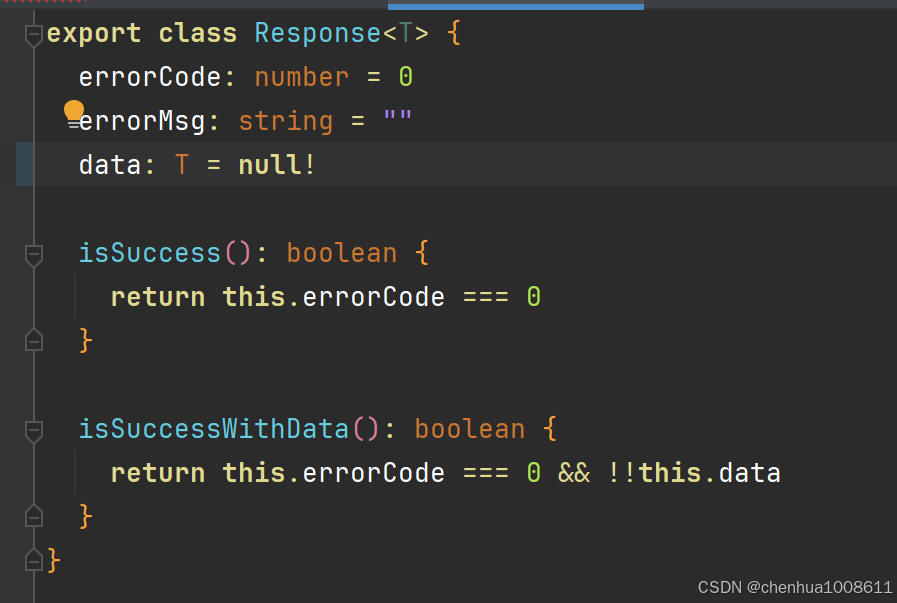Place cursor on the Response class name

click(317, 33)
